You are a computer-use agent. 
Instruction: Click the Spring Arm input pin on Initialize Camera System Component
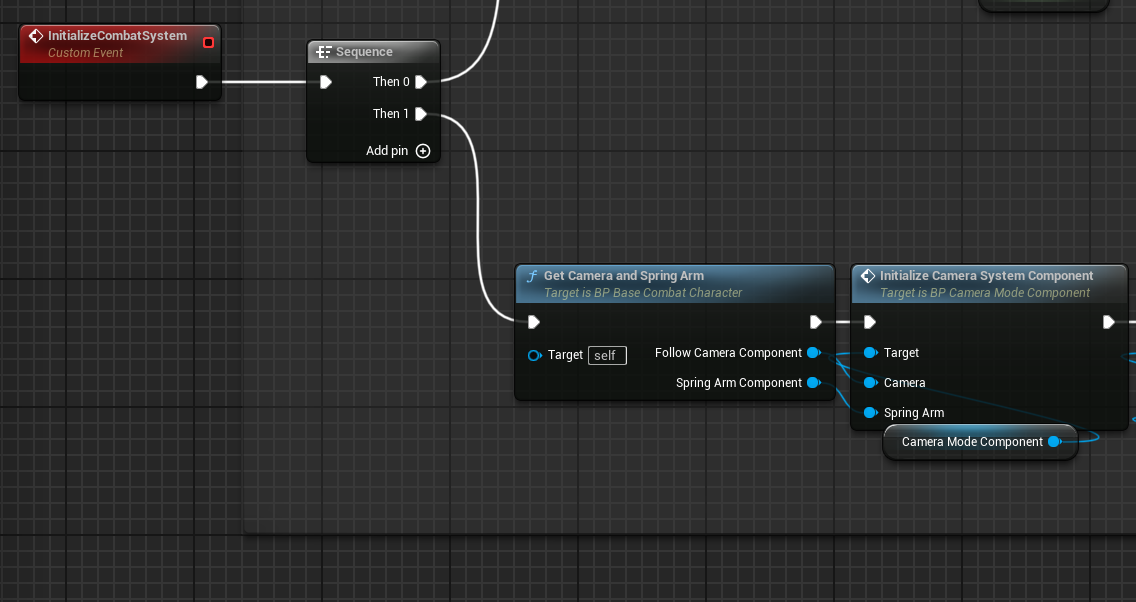click(868, 412)
